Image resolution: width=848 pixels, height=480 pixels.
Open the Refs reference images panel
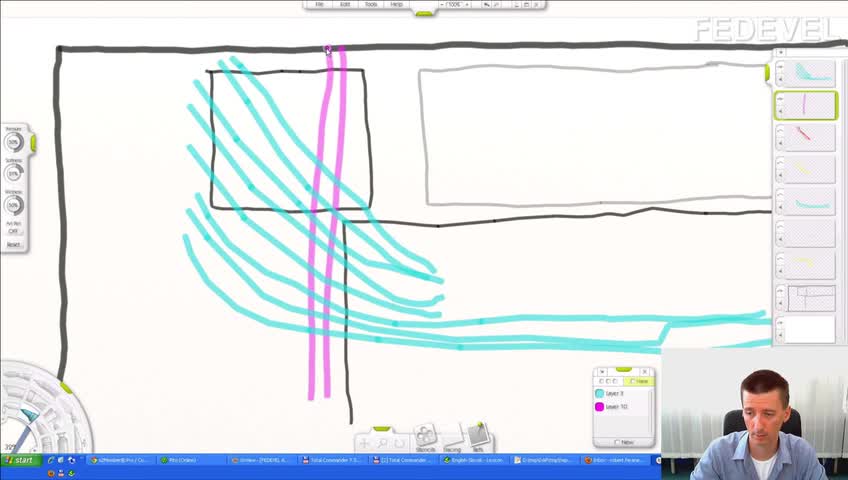(478, 438)
